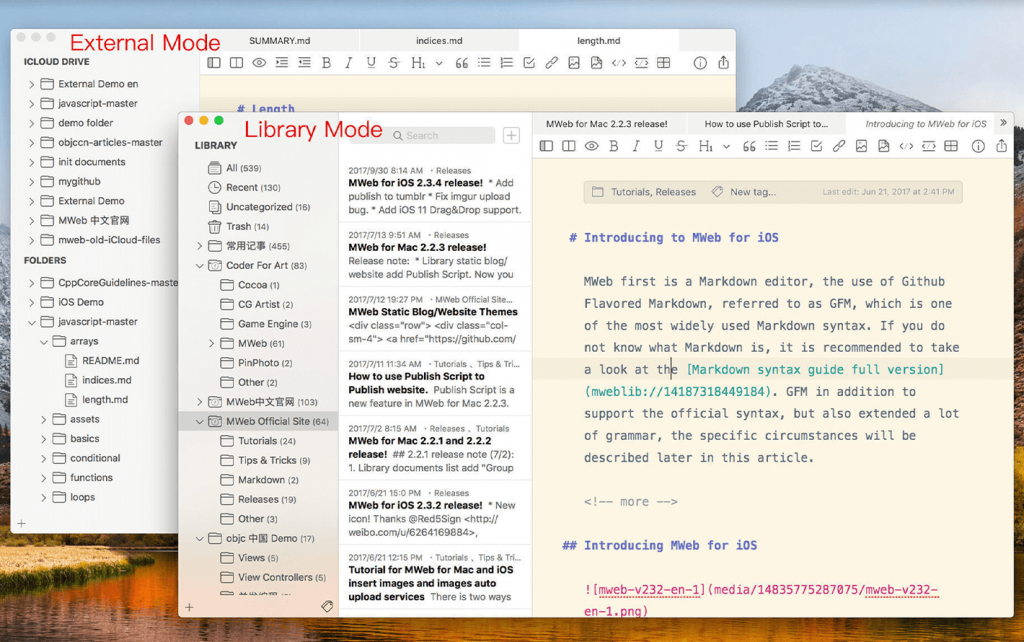Image resolution: width=1024 pixels, height=642 pixels.
Task: Insert heading in Library Mode toolbar
Action: (x=705, y=146)
